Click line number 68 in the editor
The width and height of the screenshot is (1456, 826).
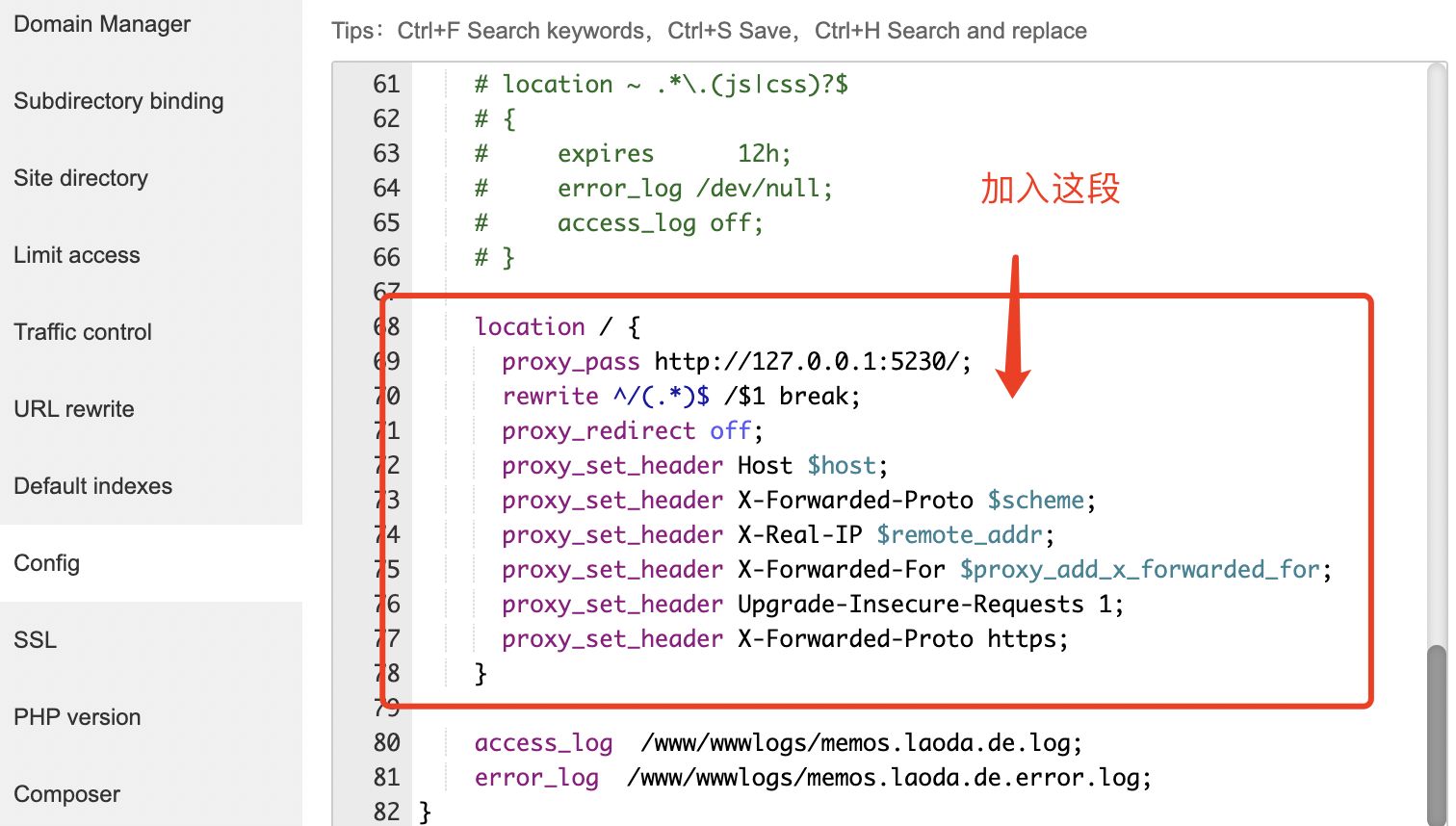point(386,326)
